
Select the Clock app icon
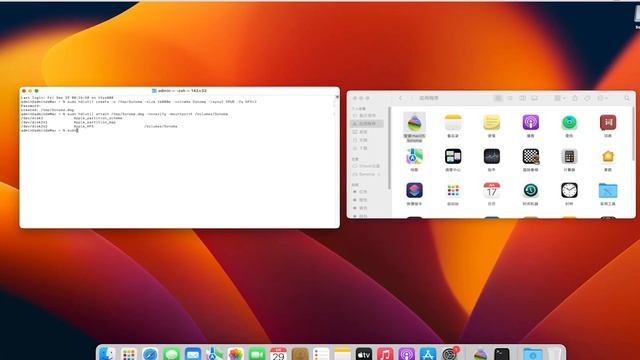[x=569, y=191]
